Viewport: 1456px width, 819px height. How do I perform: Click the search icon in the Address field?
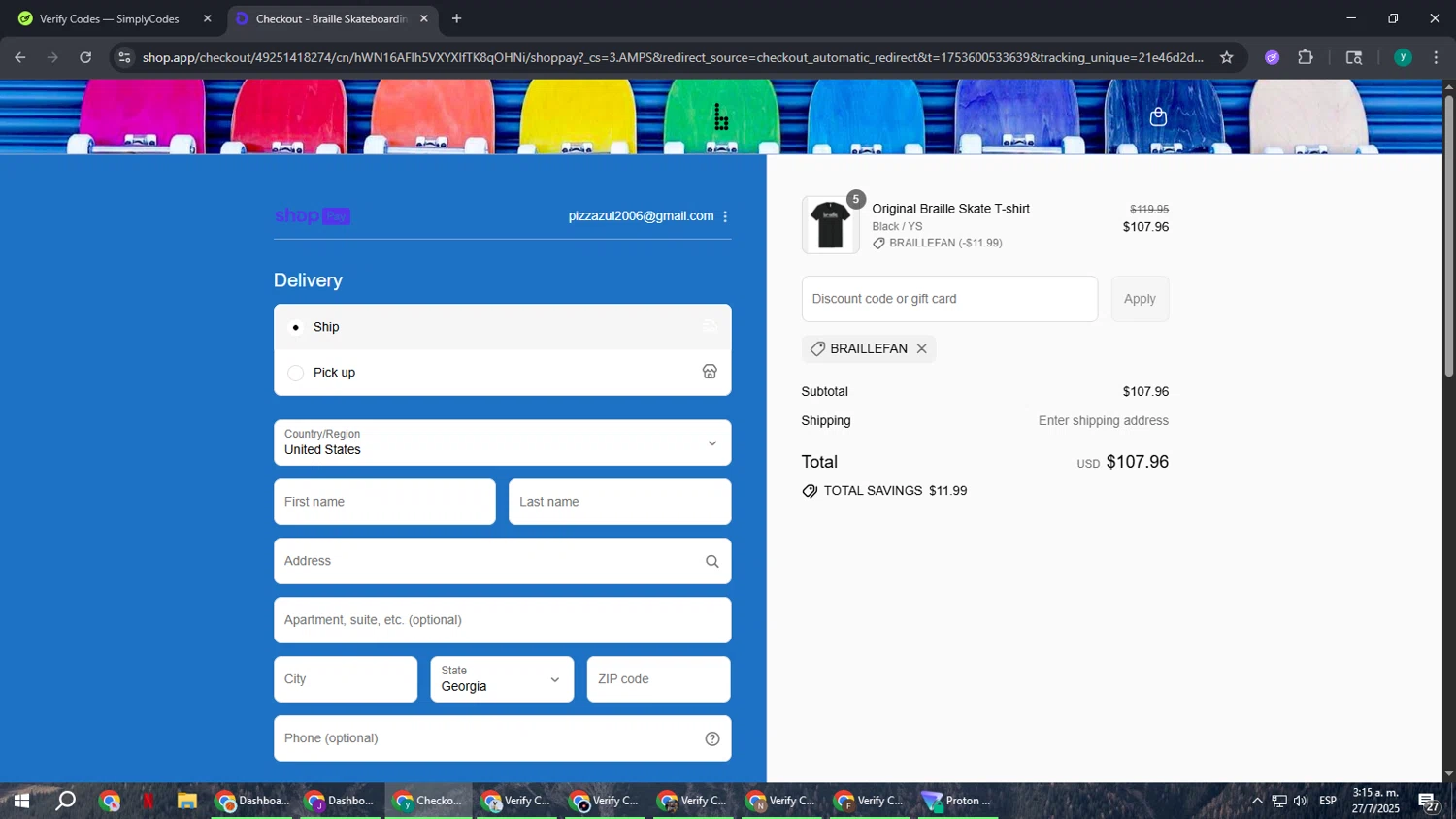pos(712,561)
